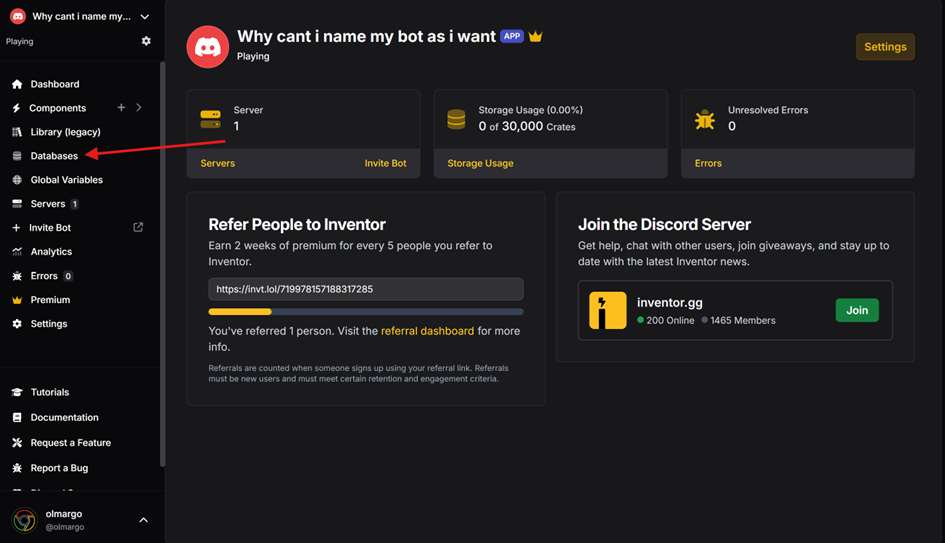This screenshot has height=543, width=945.
Task: Click the Unresolved Errors bug icon
Action: tap(705, 119)
